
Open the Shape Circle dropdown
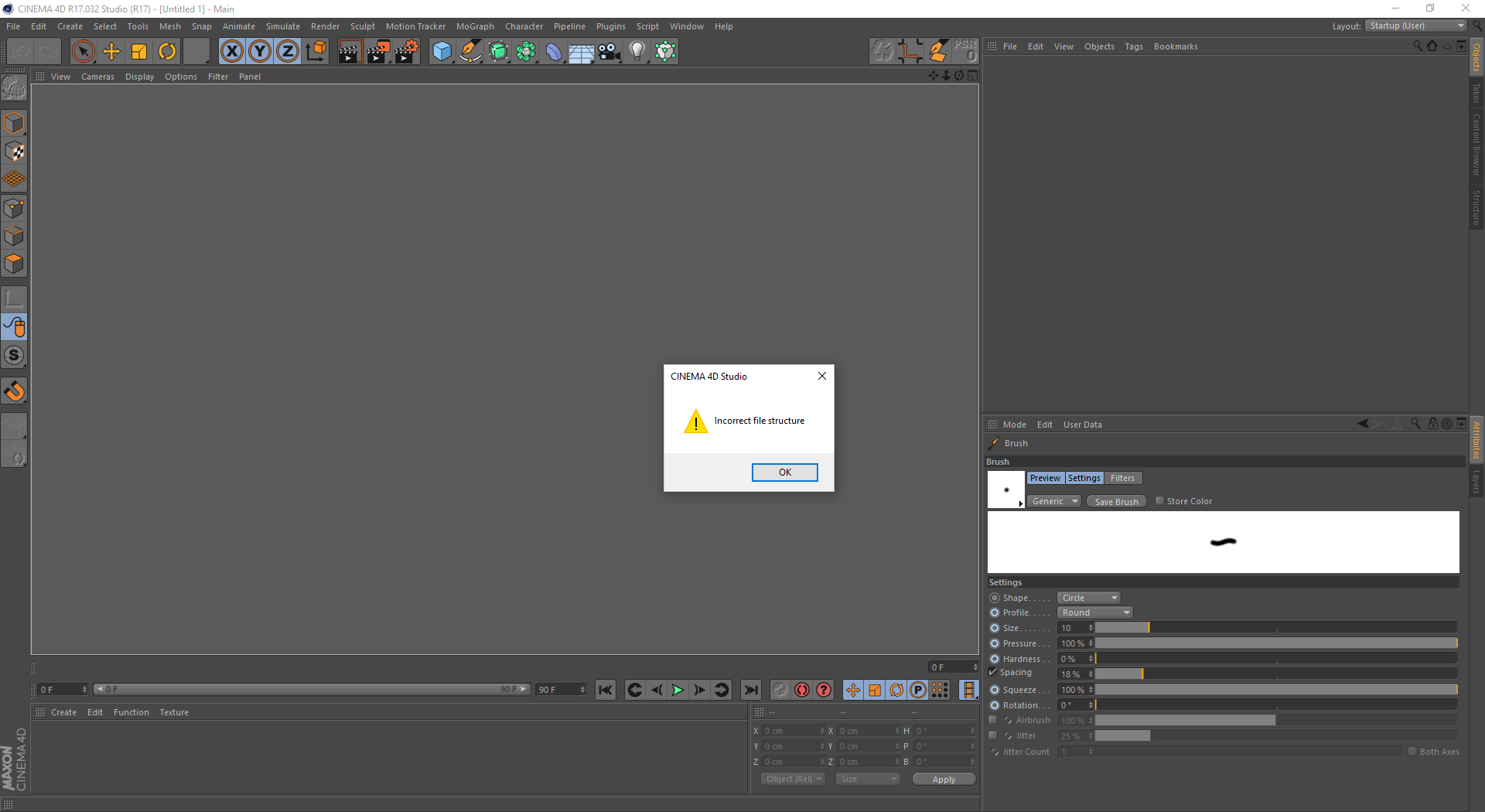coord(1088,598)
